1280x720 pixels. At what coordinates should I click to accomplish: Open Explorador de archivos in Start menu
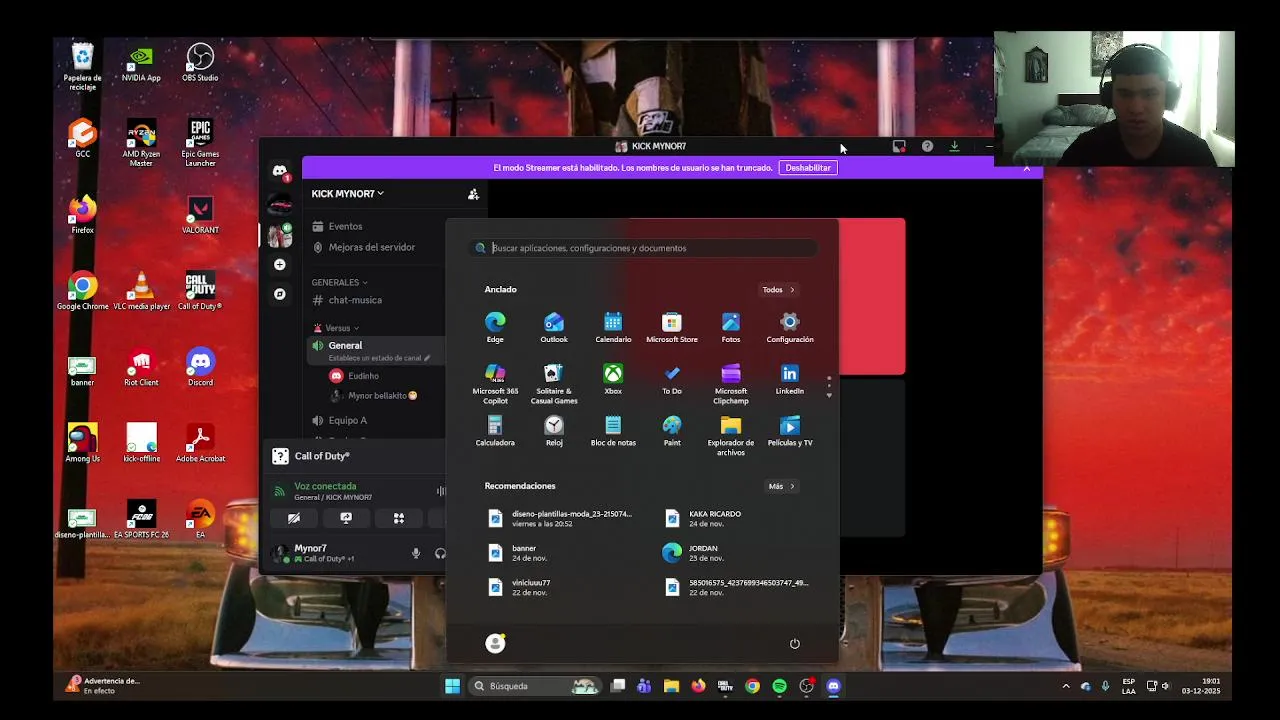pyautogui.click(x=731, y=436)
